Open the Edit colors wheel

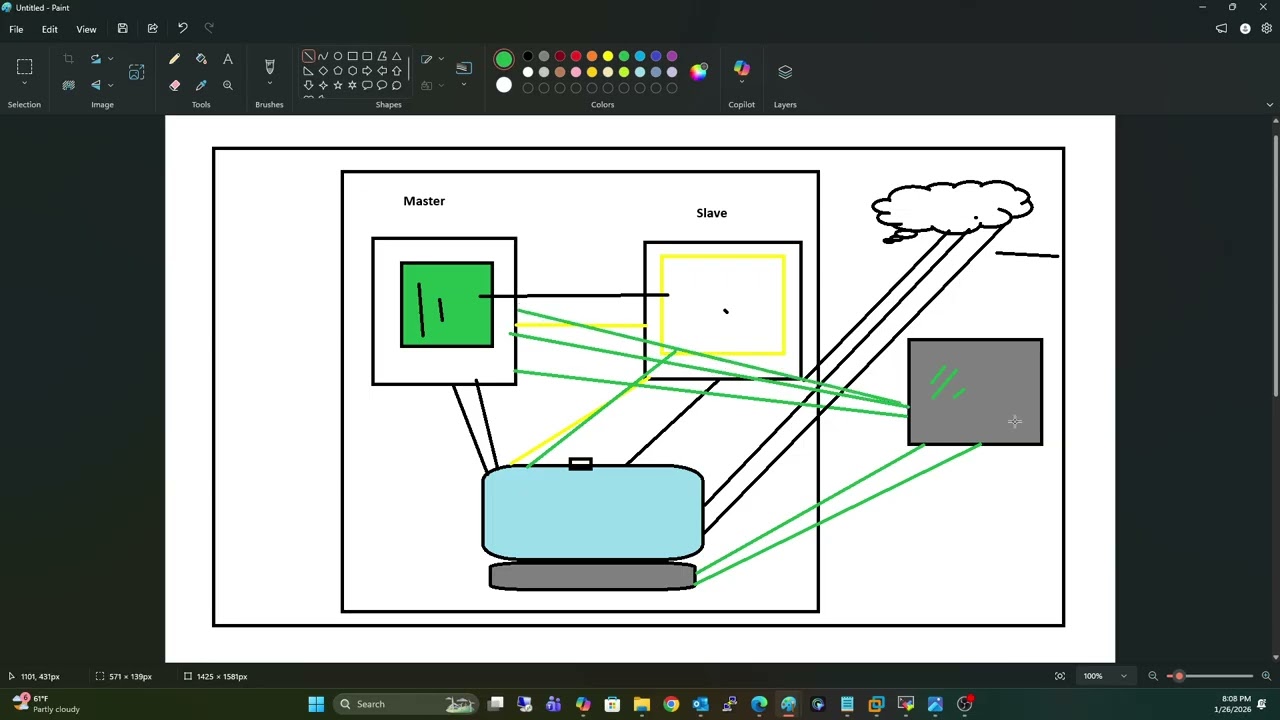(x=698, y=71)
